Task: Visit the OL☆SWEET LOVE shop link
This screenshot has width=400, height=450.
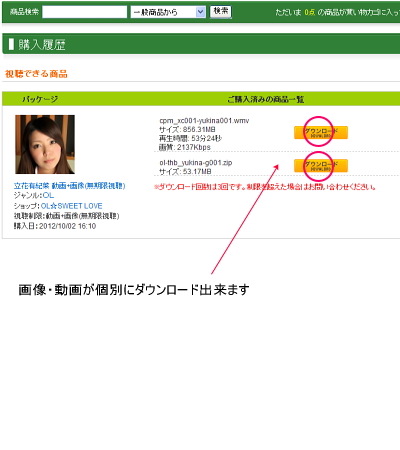Action: click(72, 206)
